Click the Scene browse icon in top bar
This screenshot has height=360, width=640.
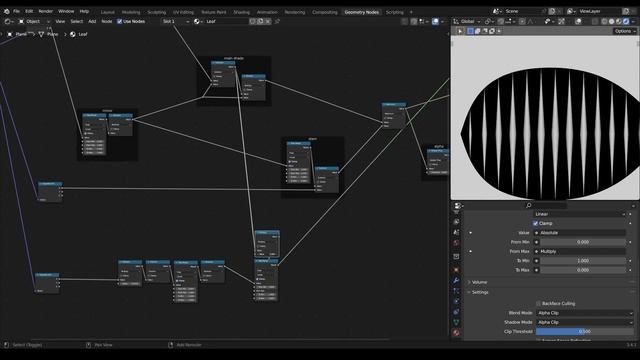tap(497, 11)
